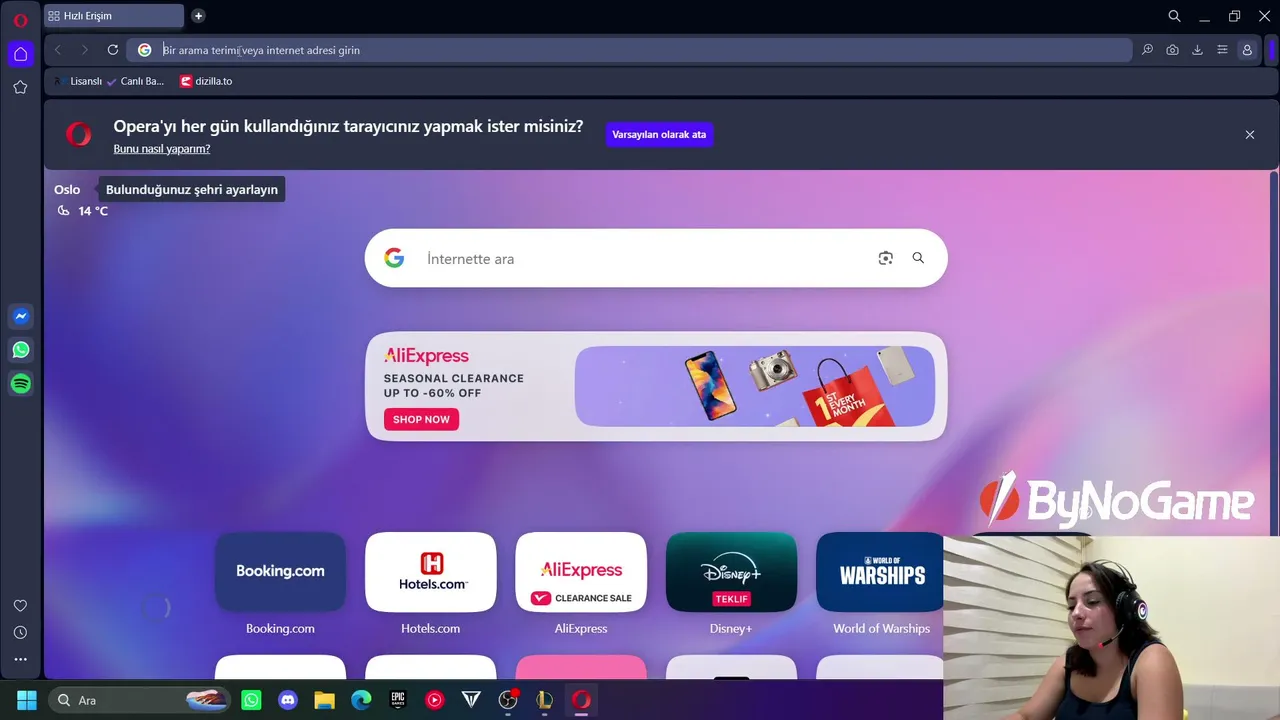Switch to the Hızlı Erişim tab
The image size is (1280, 720).
point(113,16)
